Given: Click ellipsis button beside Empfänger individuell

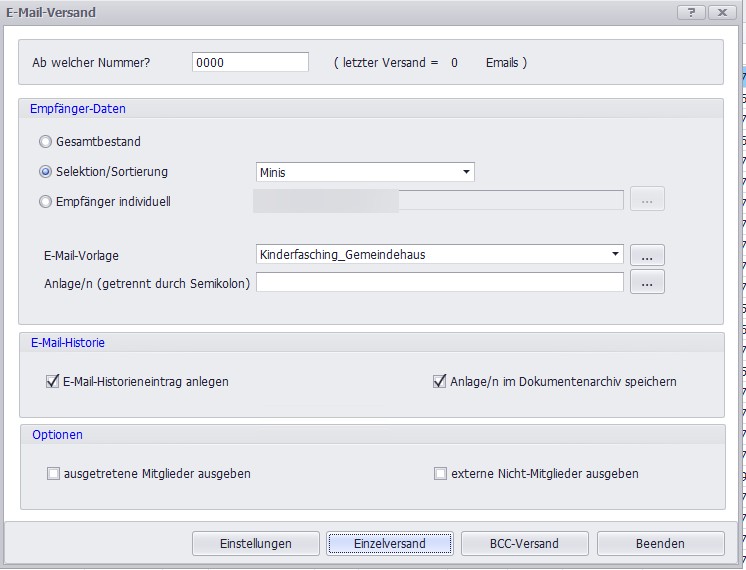Looking at the screenshot, I should pyautogui.click(x=647, y=200).
